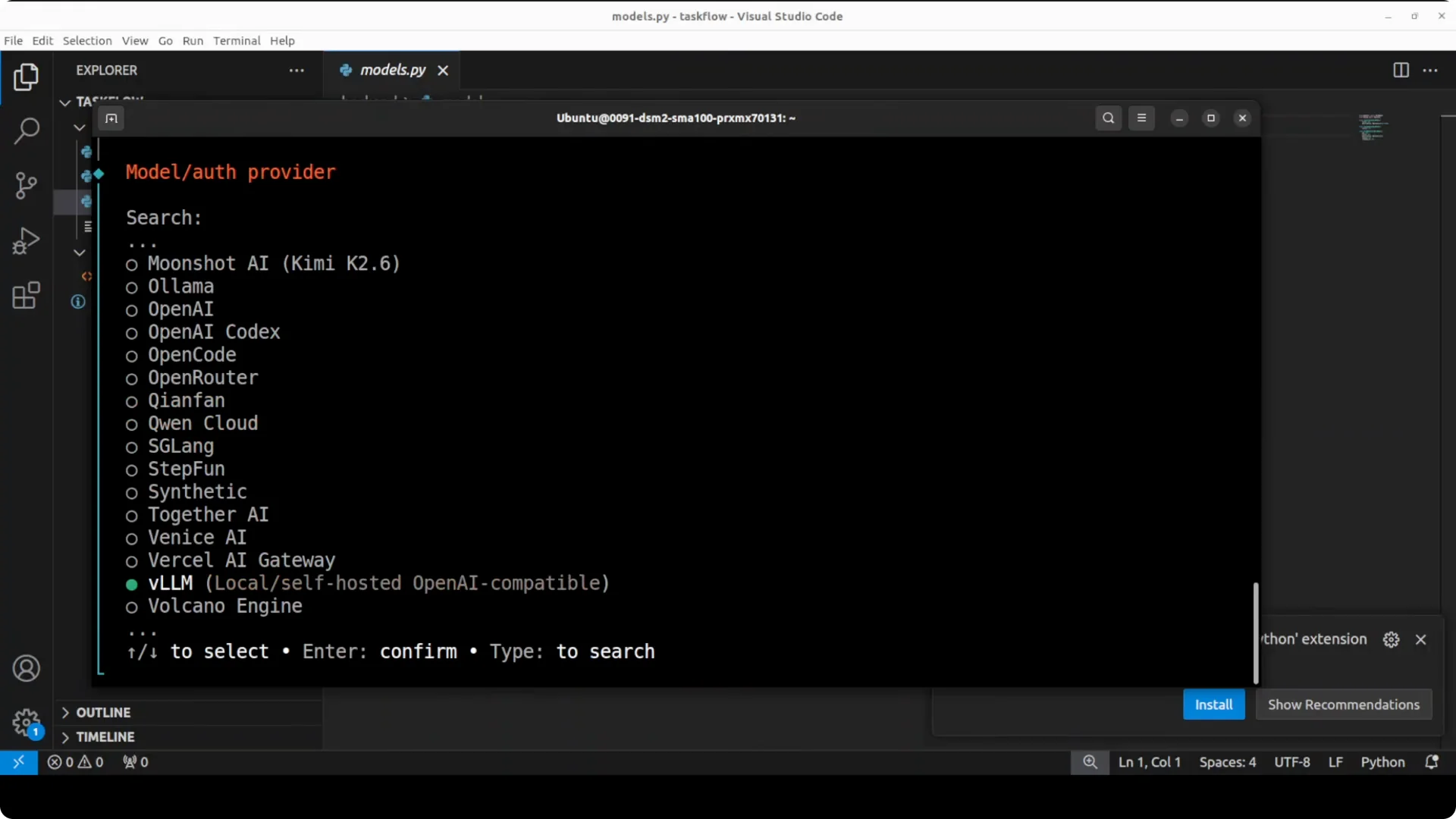
Task: Open the Accounts menu icon
Action: pyautogui.click(x=27, y=668)
